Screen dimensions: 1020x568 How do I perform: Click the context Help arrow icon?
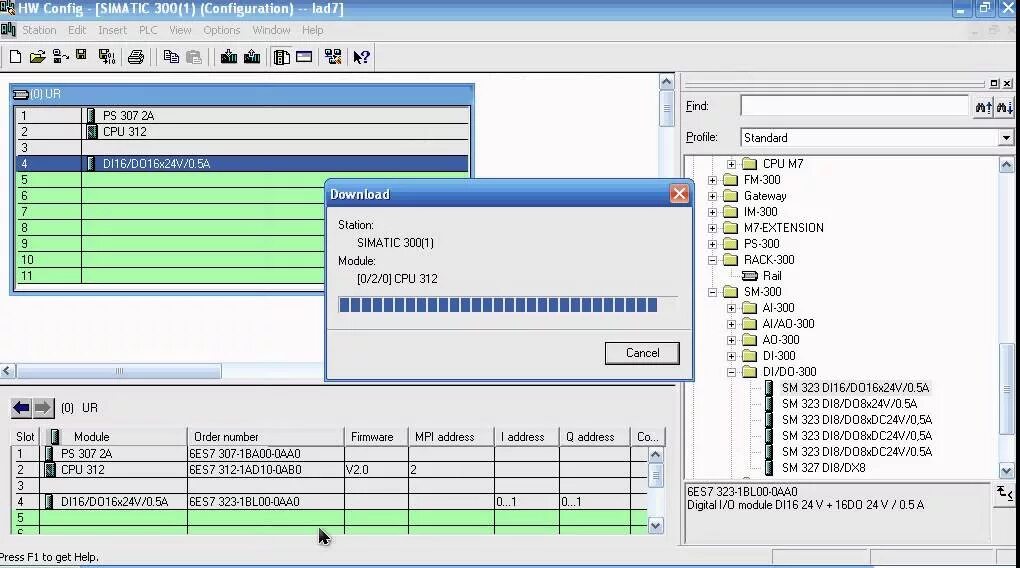point(361,57)
